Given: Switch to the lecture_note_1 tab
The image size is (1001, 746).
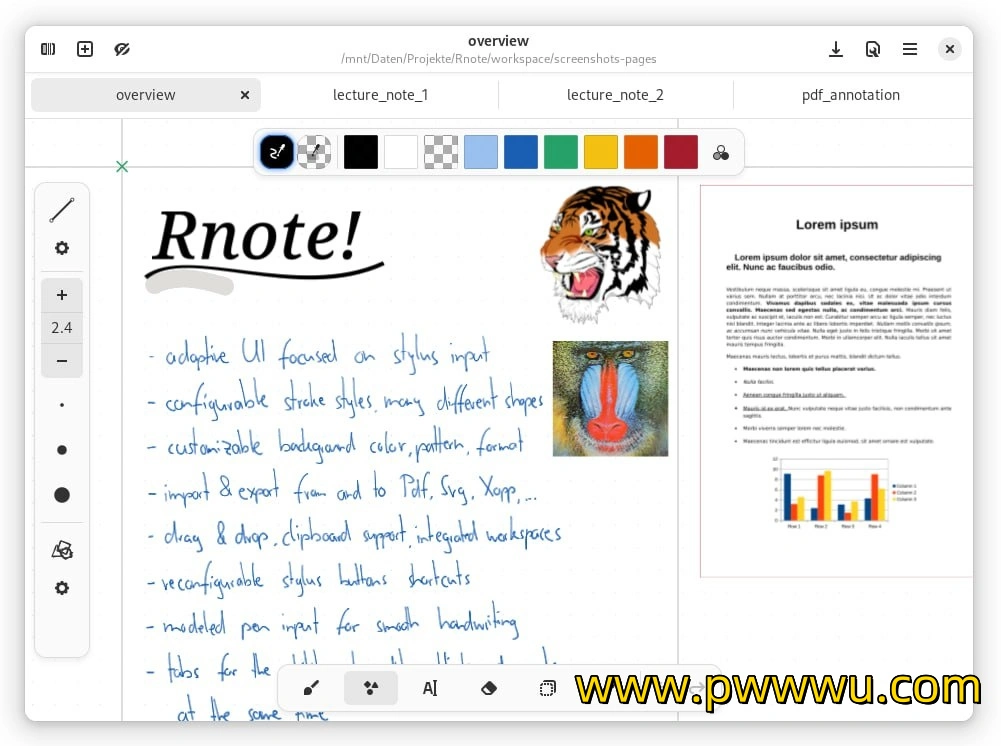Looking at the screenshot, I should click(380, 95).
